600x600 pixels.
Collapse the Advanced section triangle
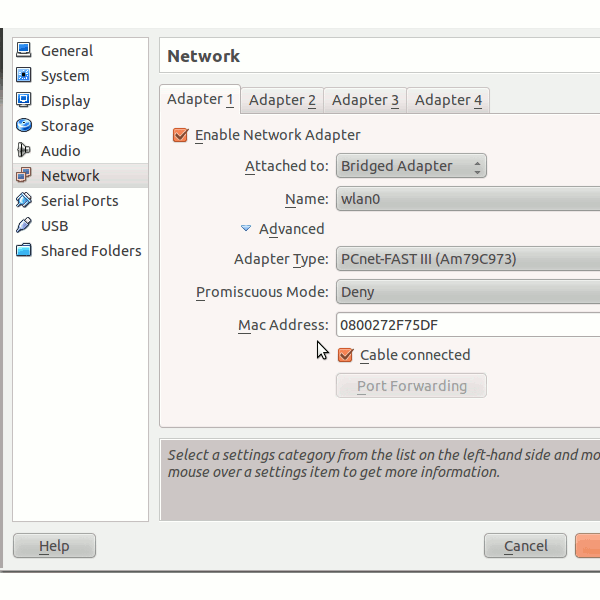pos(246,229)
